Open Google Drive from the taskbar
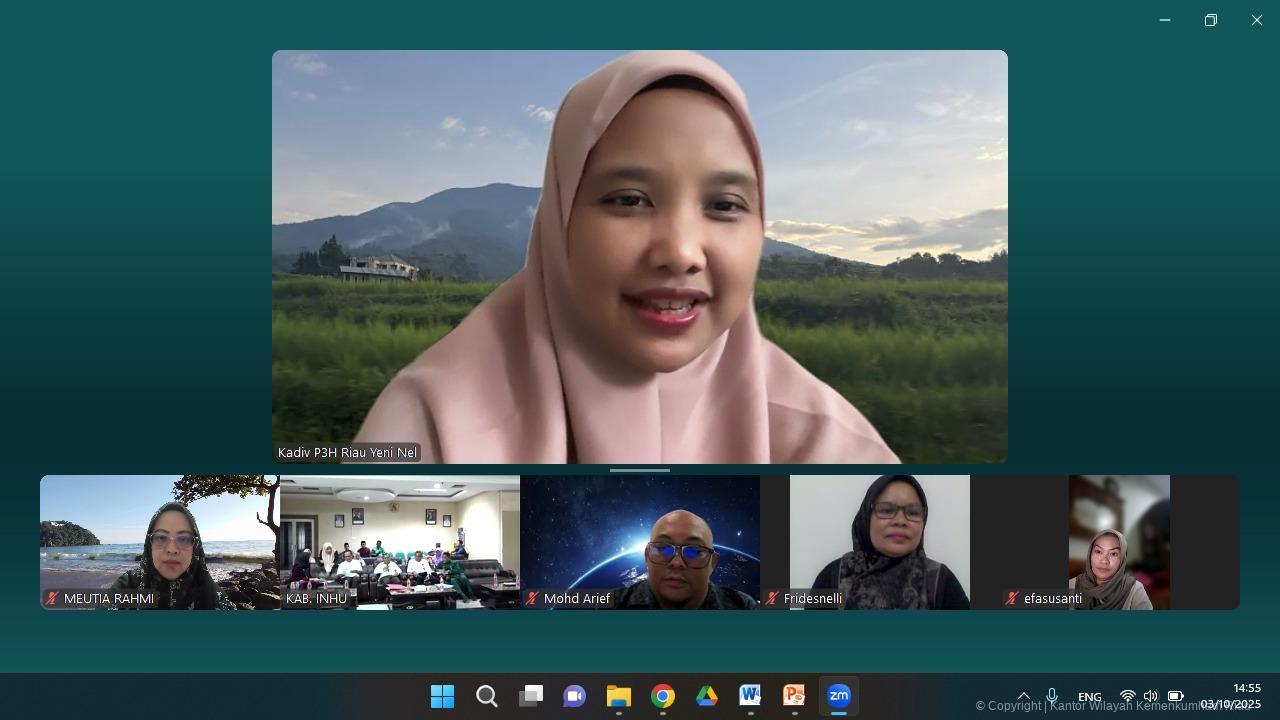Image resolution: width=1280 pixels, height=720 pixels. pyautogui.click(x=707, y=696)
